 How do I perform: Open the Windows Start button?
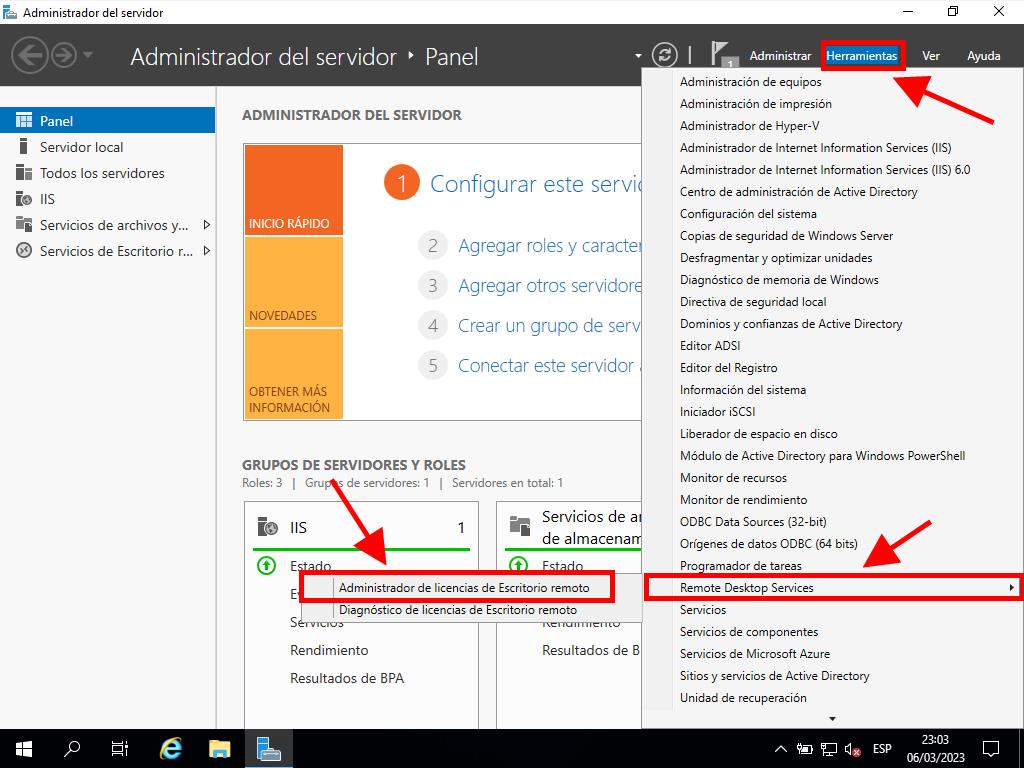24,748
